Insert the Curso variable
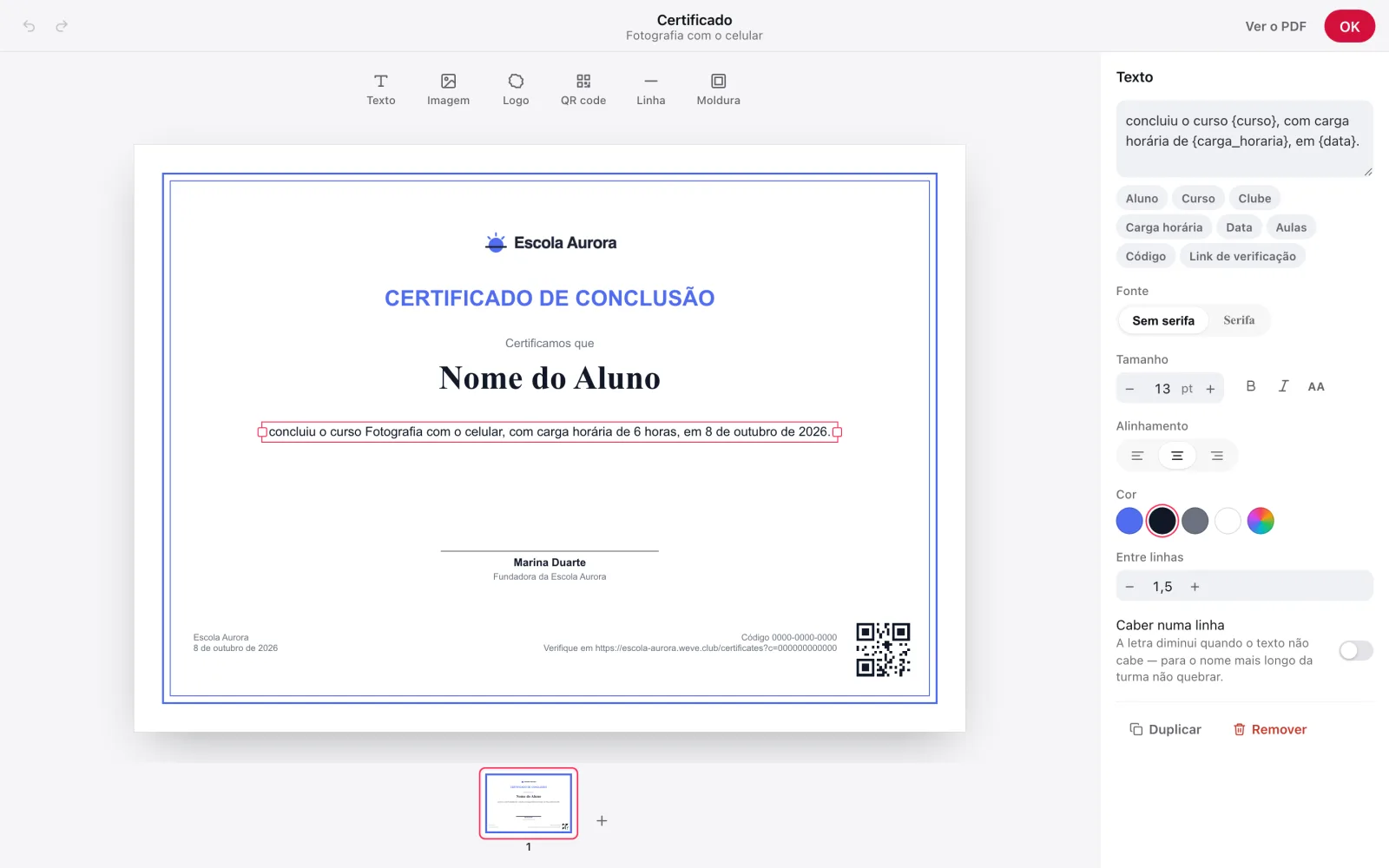 1198,198
